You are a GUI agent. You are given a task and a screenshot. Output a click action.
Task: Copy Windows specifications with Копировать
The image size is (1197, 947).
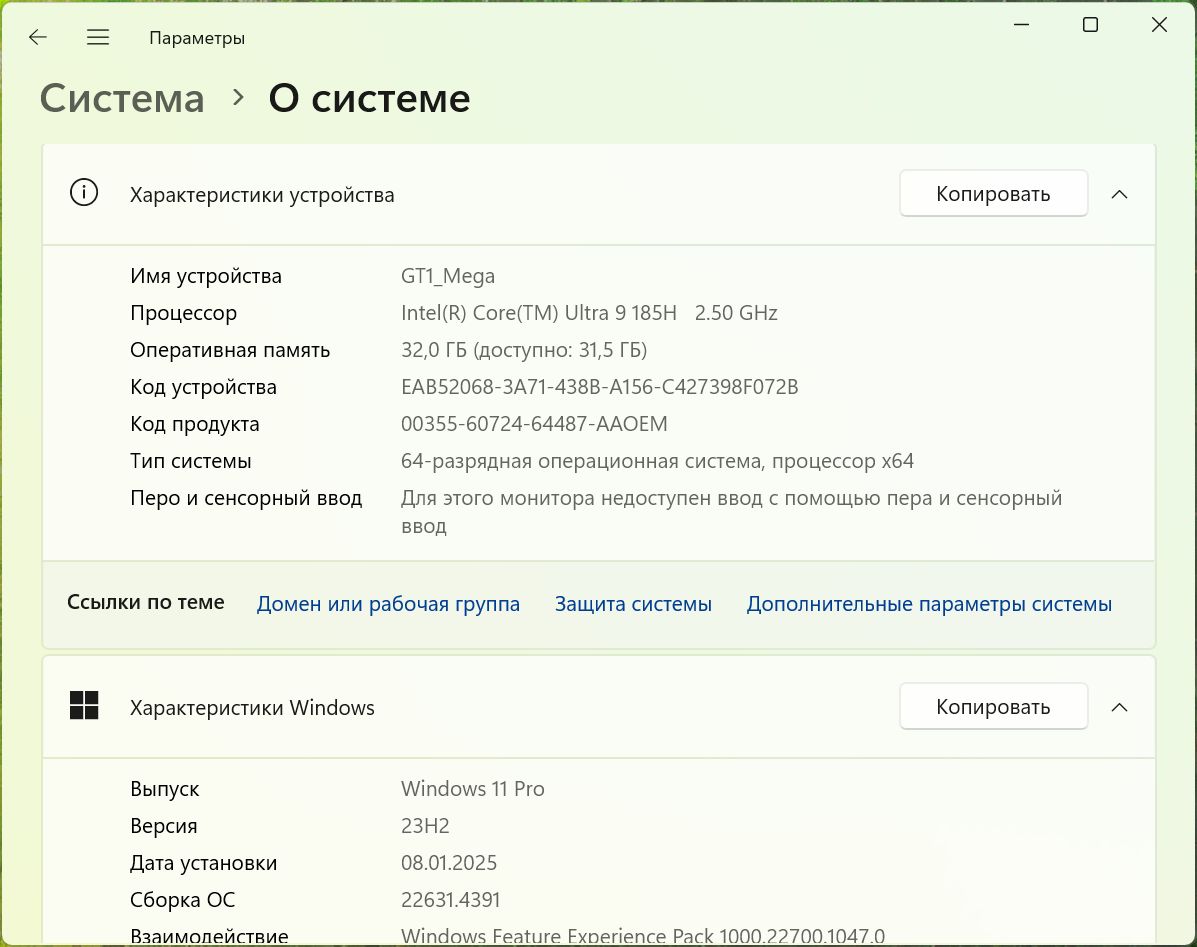point(993,707)
